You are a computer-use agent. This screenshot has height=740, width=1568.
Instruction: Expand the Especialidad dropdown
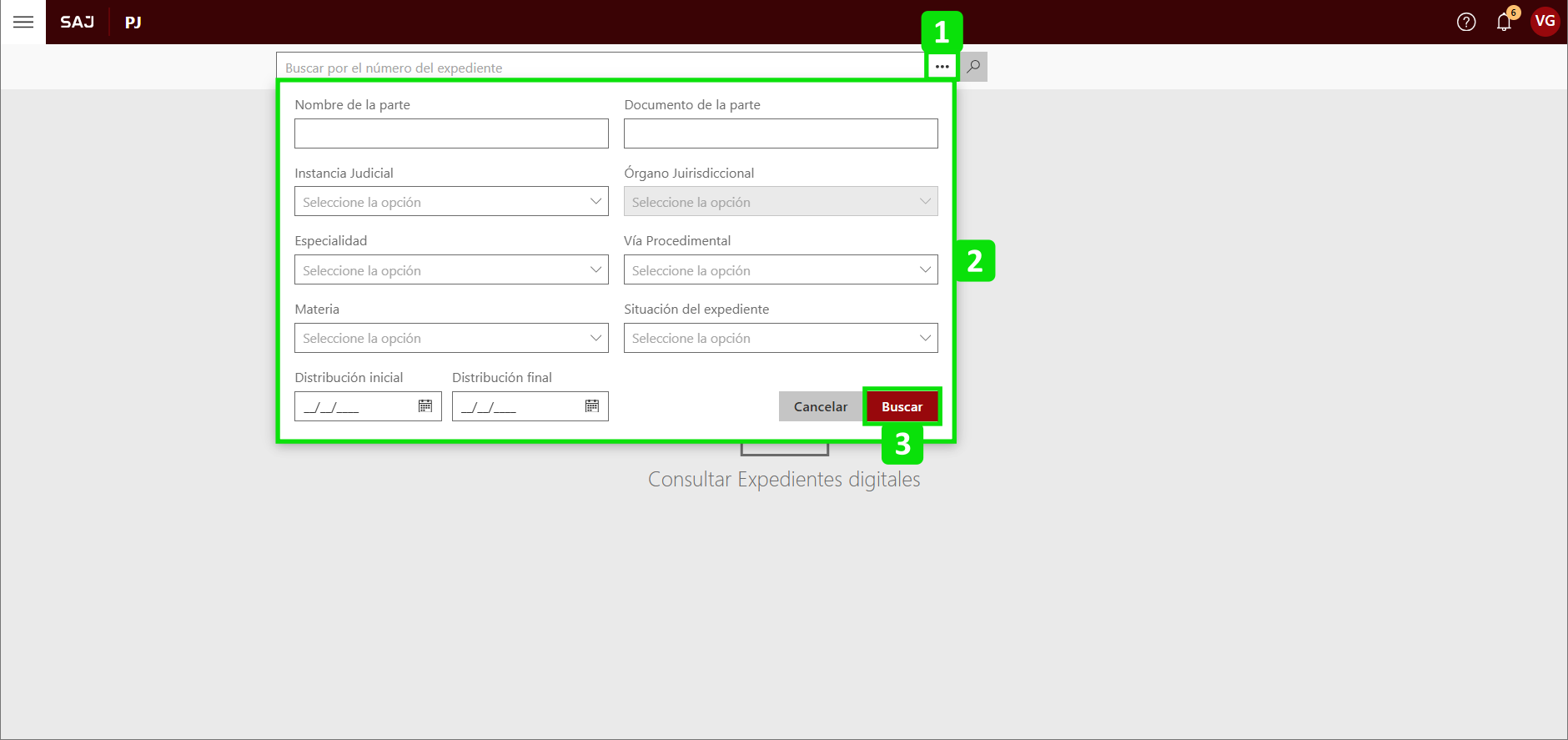pos(451,270)
